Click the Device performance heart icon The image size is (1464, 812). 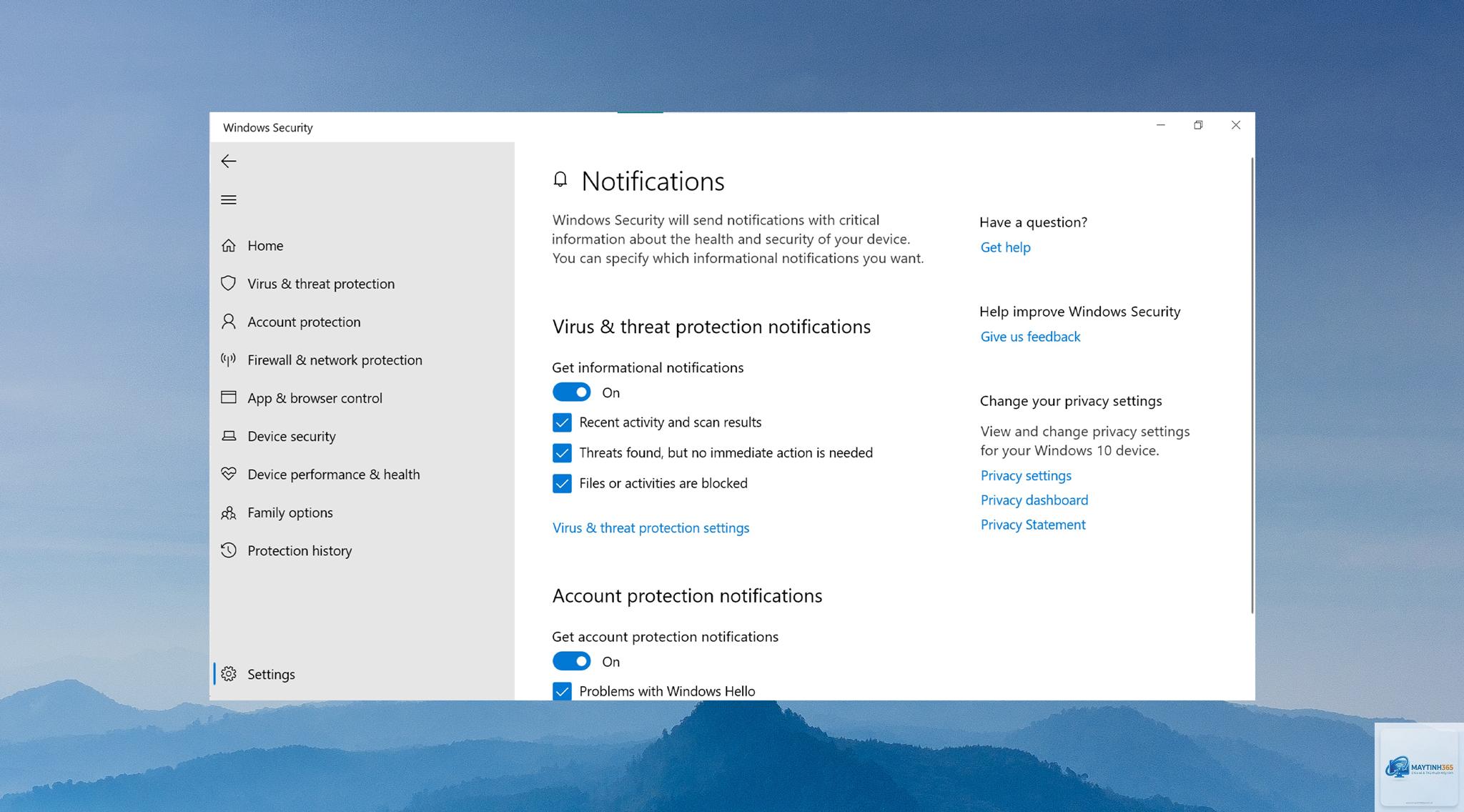(x=229, y=474)
